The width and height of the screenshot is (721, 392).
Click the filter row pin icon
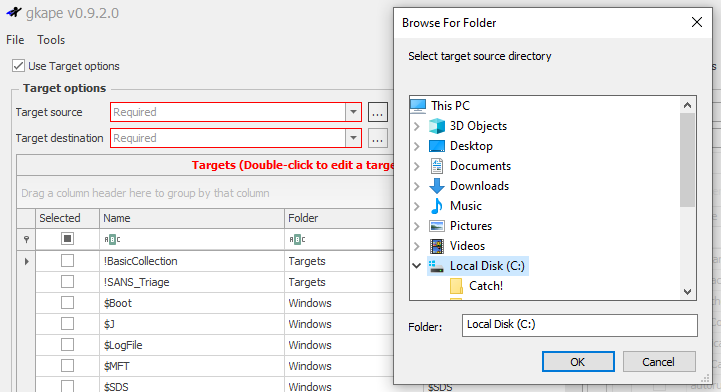26,239
